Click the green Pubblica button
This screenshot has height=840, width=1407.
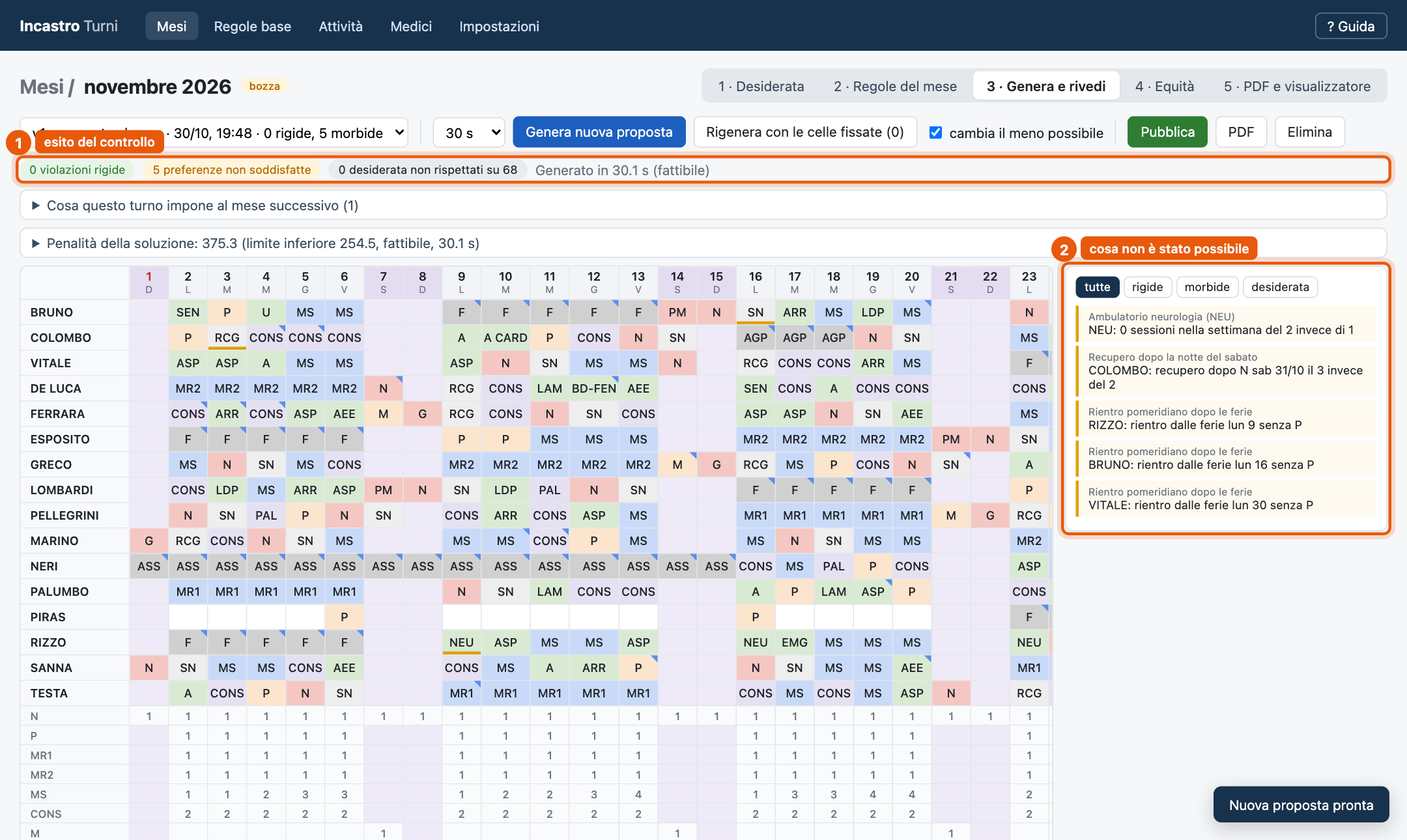(1167, 132)
